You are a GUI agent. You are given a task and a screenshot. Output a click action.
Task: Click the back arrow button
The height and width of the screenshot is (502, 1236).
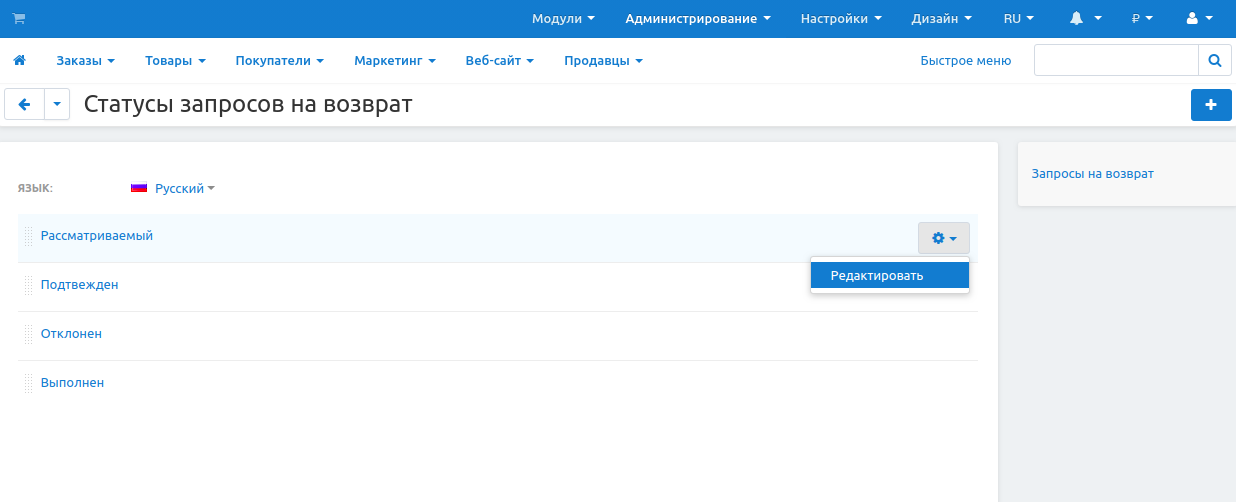pyautogui.click(x=25, y=105)
